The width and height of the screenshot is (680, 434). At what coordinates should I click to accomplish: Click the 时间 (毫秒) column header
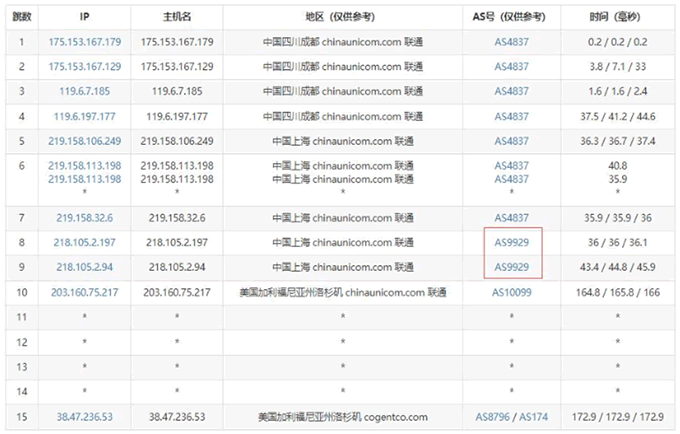click(617, 17)
